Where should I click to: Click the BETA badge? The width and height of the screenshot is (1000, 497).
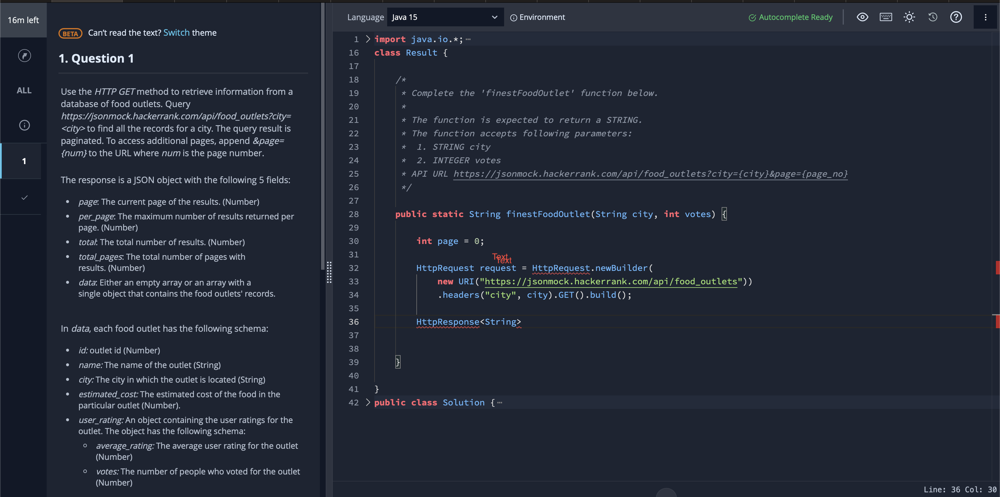[x=70, y=33]
